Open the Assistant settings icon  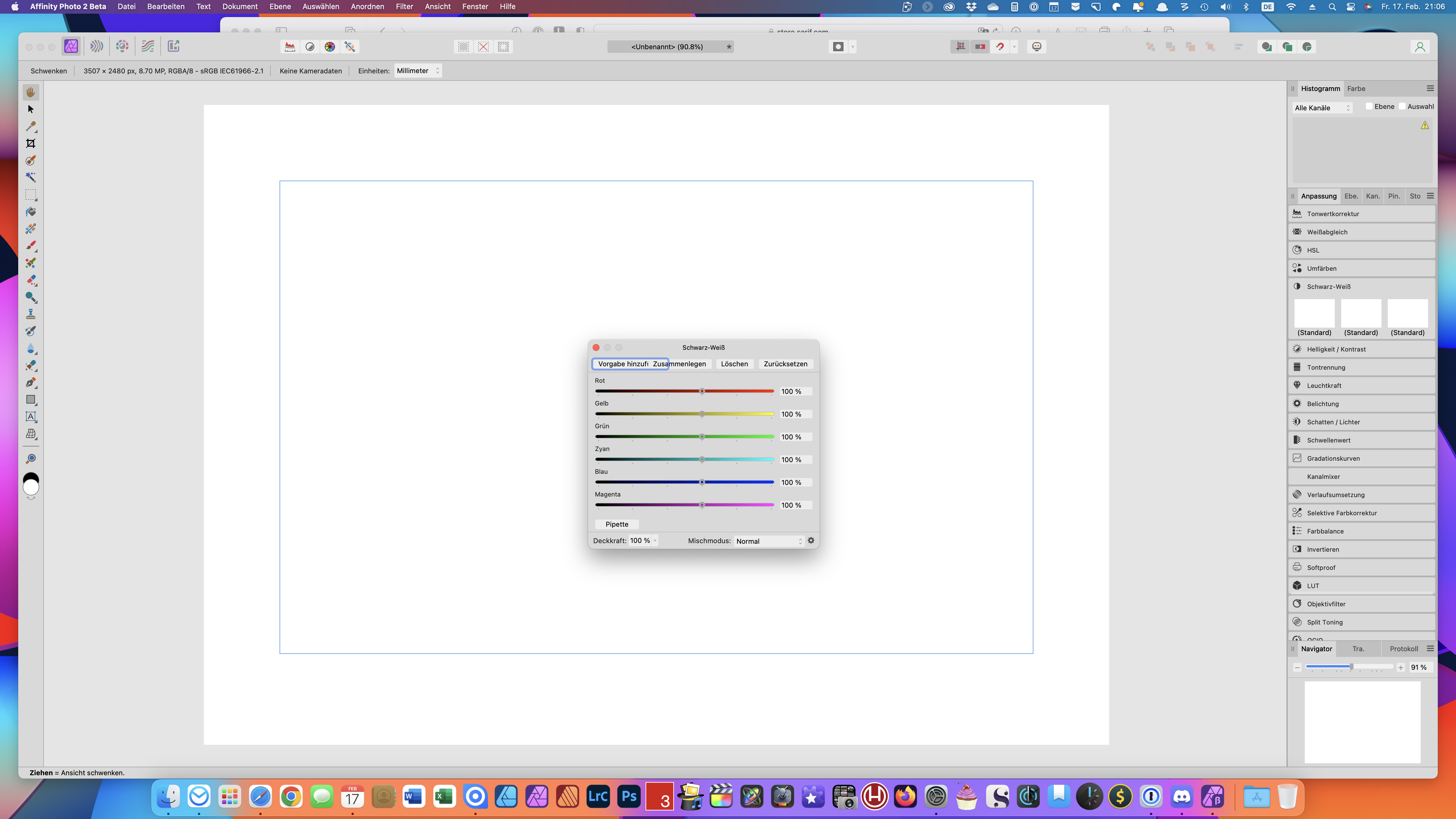(x=1037, y=47)
